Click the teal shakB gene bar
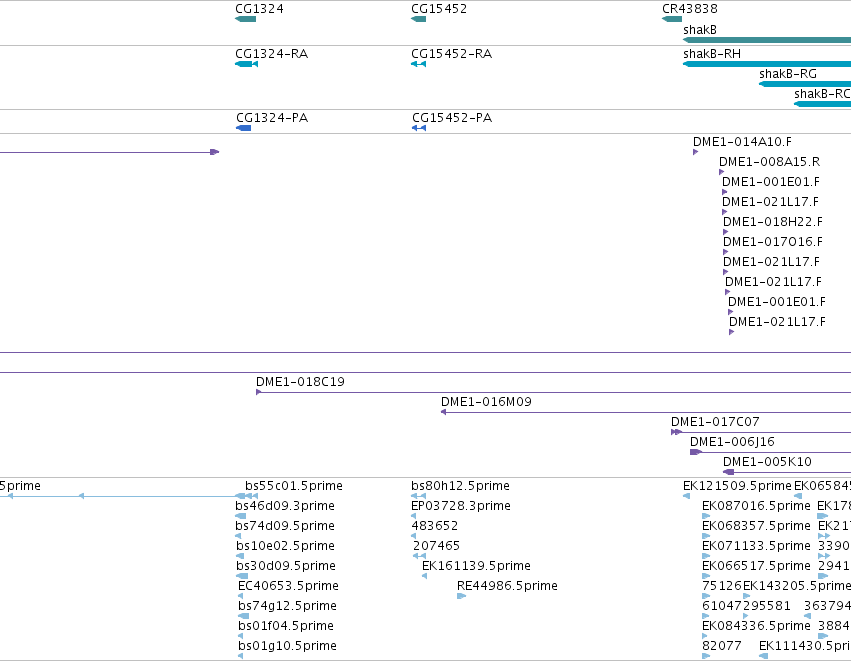Screen dimensions: 851x661 click(767, 40)
